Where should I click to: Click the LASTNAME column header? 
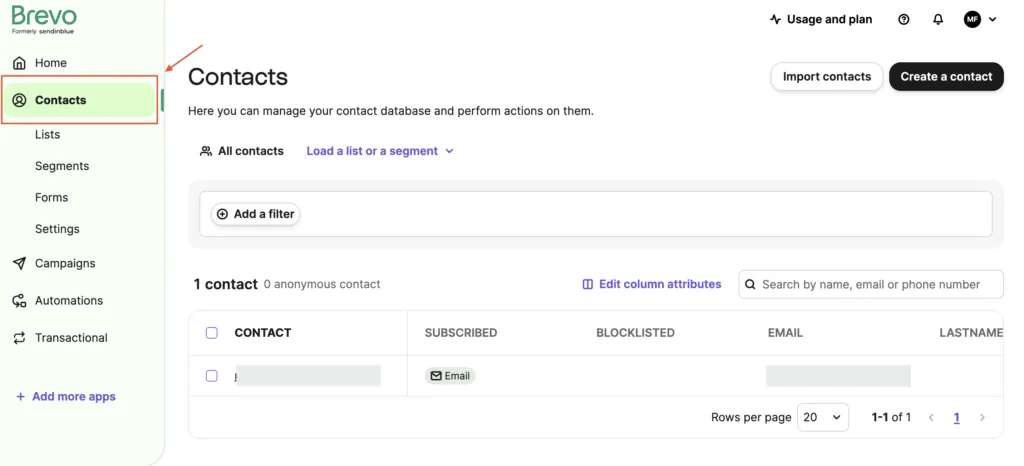point(971,333)
